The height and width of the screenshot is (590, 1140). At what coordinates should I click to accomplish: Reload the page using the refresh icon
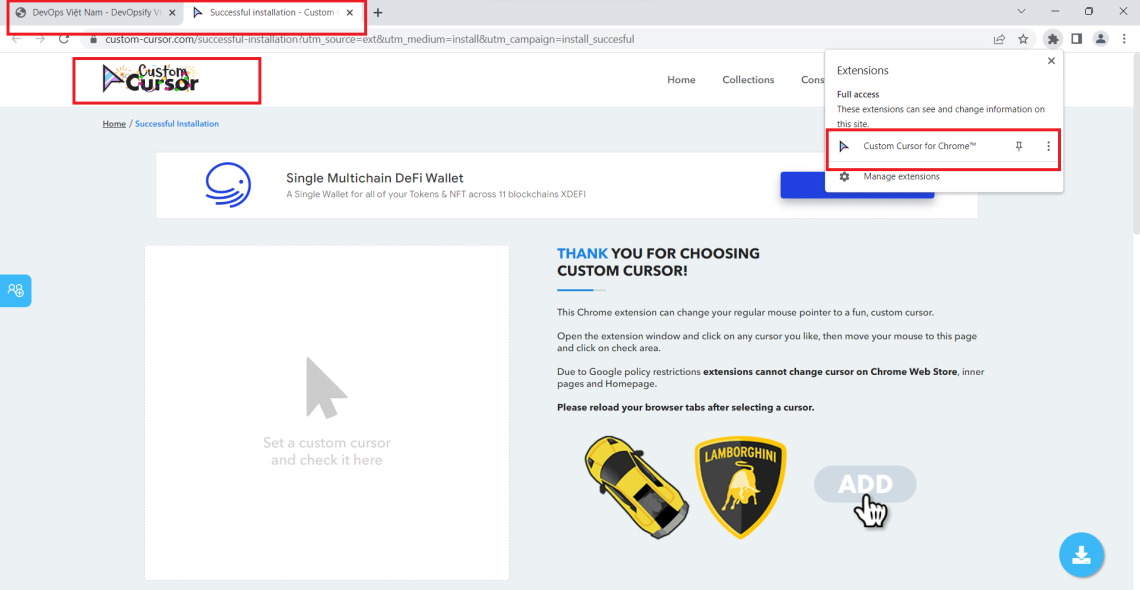coord(63,39)
